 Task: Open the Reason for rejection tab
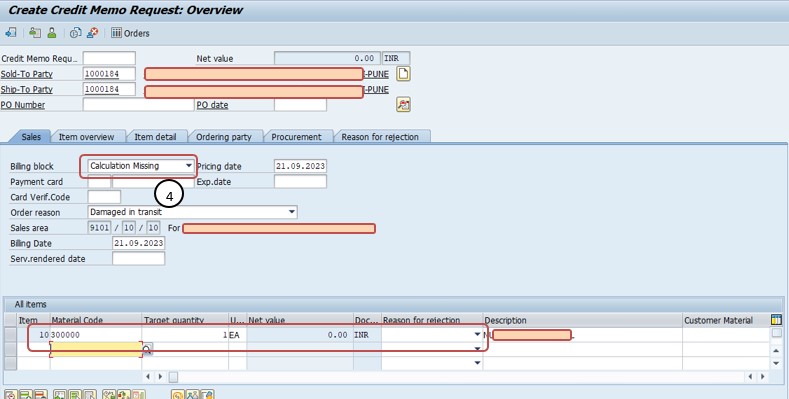coord(380,136)
